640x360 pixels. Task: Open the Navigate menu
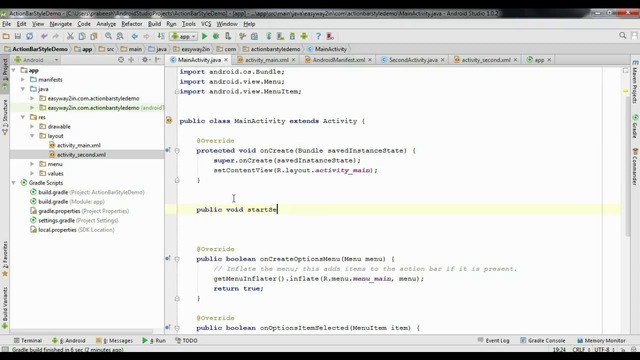pos(60,24)
